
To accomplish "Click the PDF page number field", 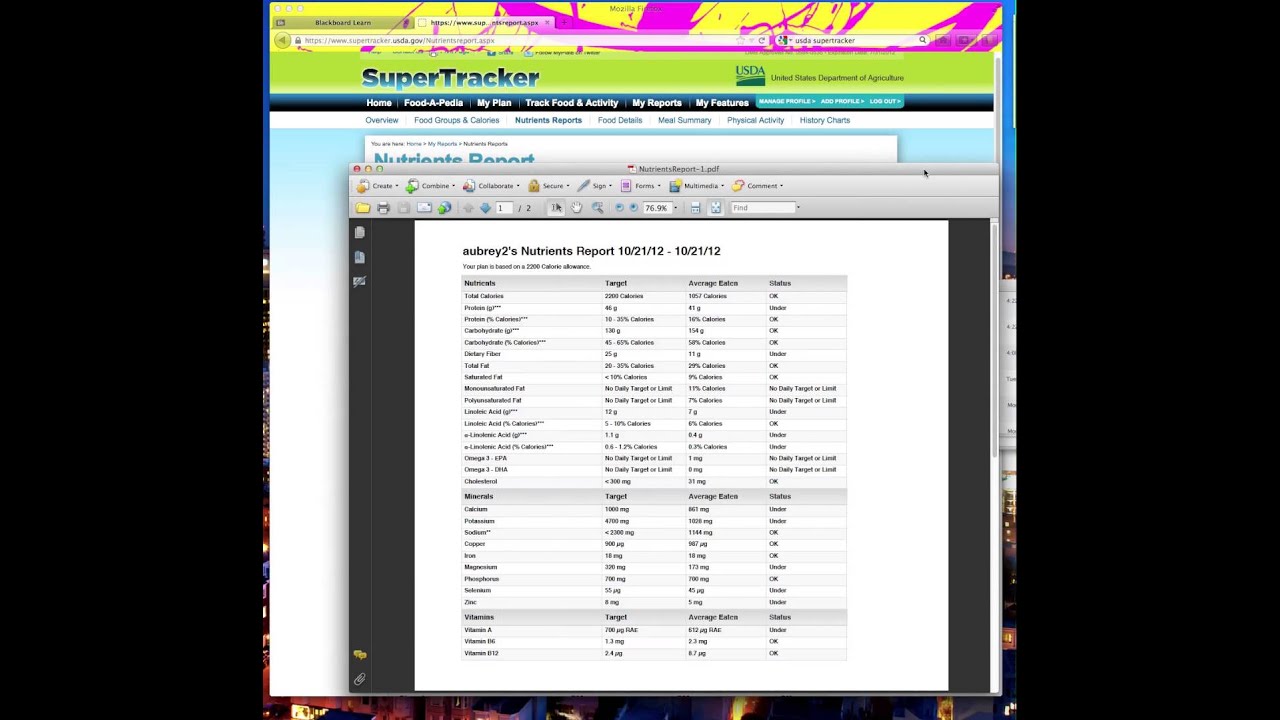I will click(x=504, y=208).
